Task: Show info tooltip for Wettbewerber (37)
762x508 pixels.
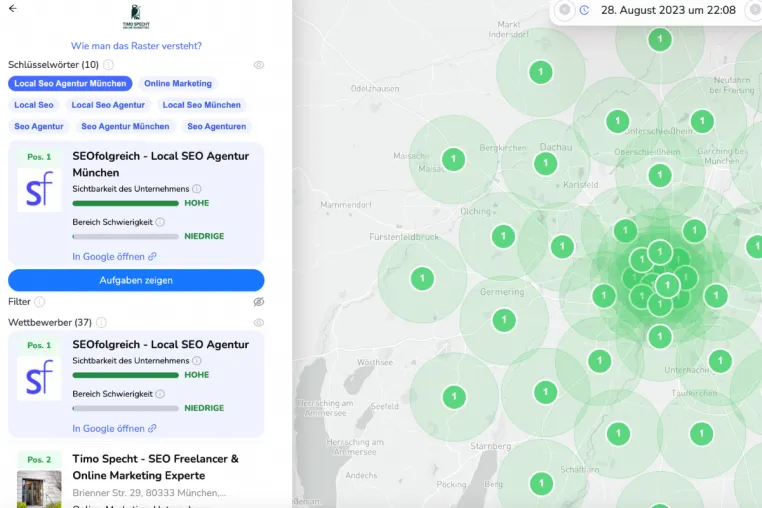Action: (x=101, y=322)
